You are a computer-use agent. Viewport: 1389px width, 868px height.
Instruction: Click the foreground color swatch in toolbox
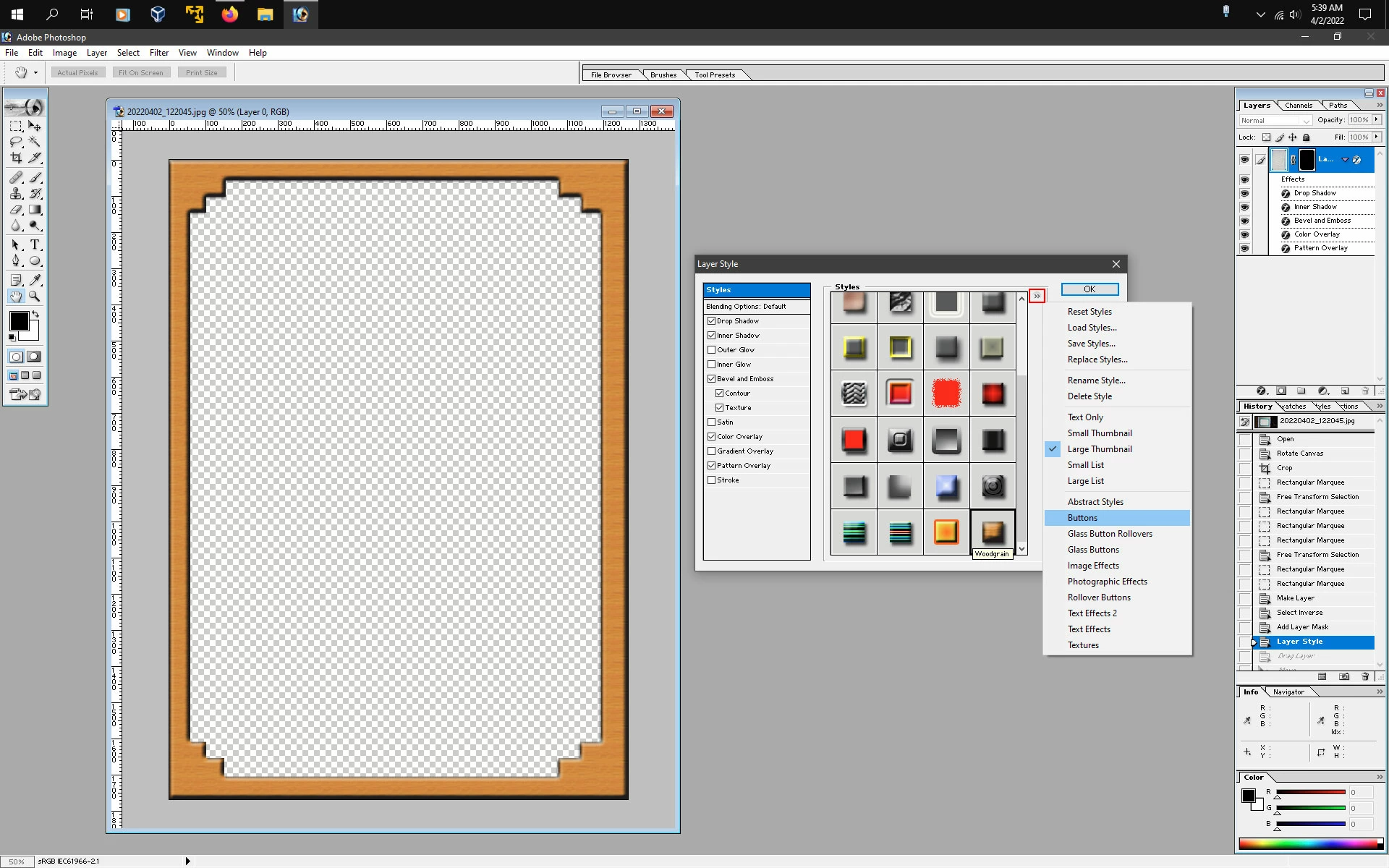(x=19, y=321)
